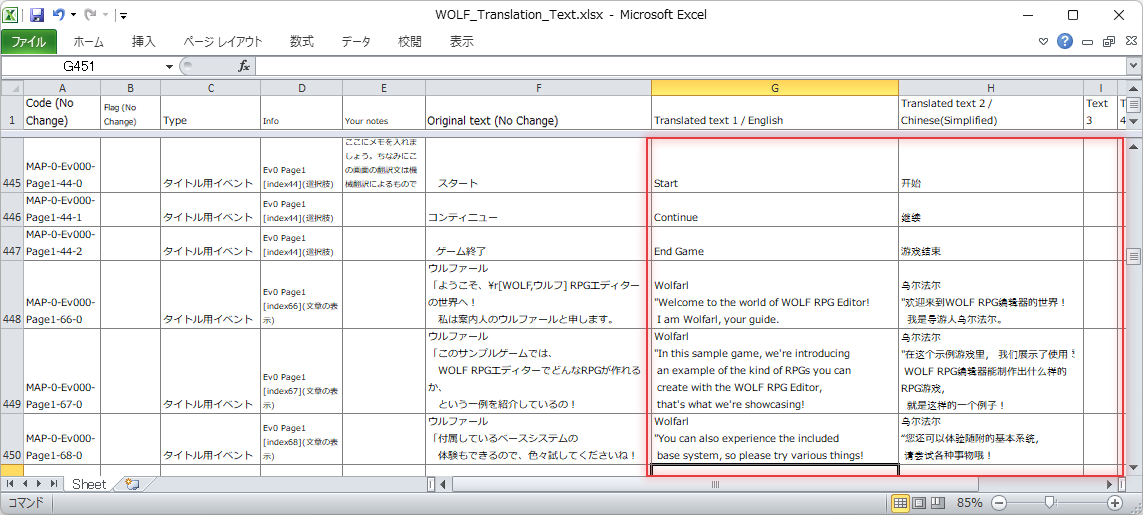1143x515 pixels.
Task: Click next sheet navigation arrow
Action: 39,484
